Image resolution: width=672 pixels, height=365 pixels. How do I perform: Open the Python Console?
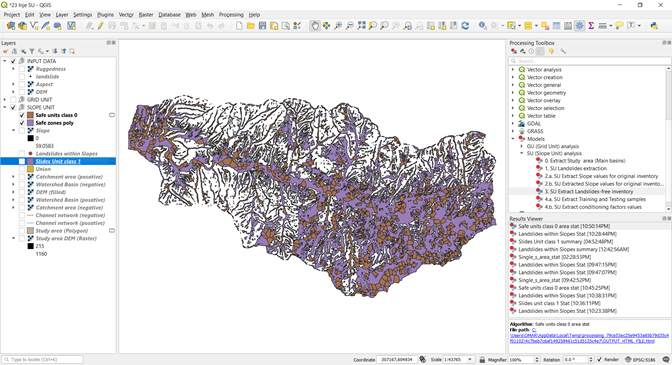[x=654, y=26]
